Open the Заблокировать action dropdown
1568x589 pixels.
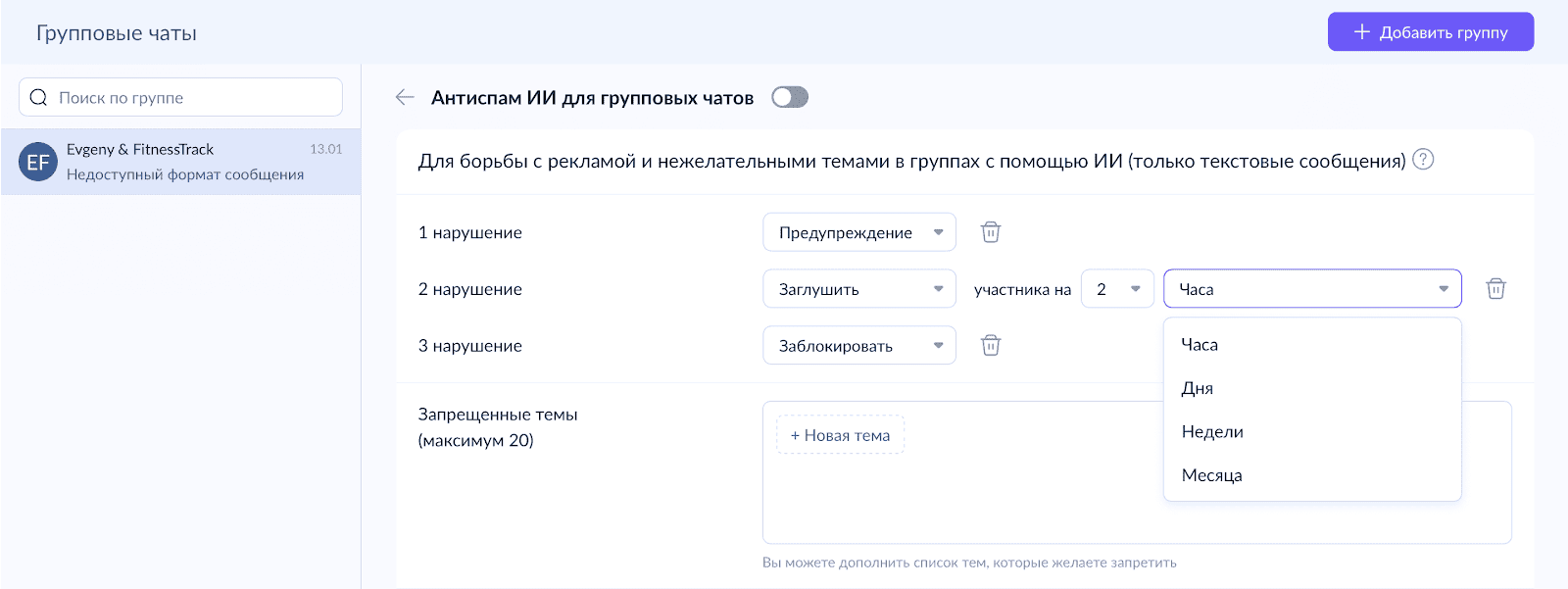(858, 345)
